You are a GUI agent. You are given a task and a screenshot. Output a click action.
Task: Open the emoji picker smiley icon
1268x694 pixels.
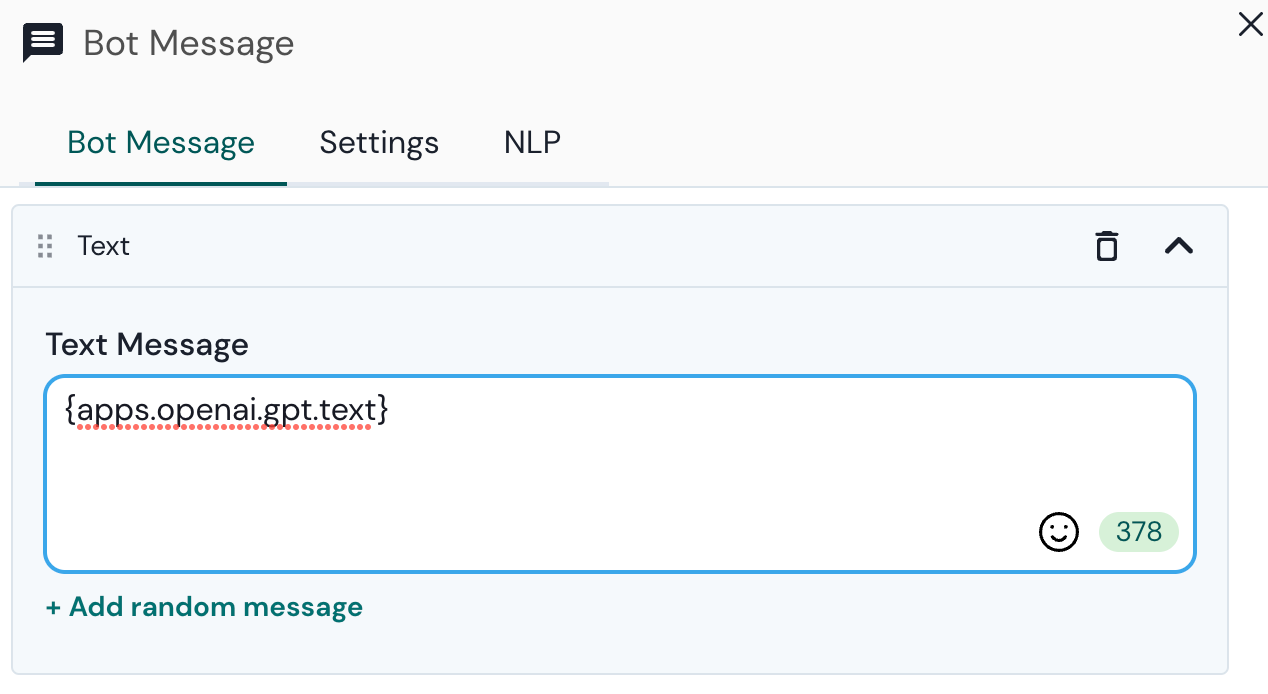(x=1059, y=532)
